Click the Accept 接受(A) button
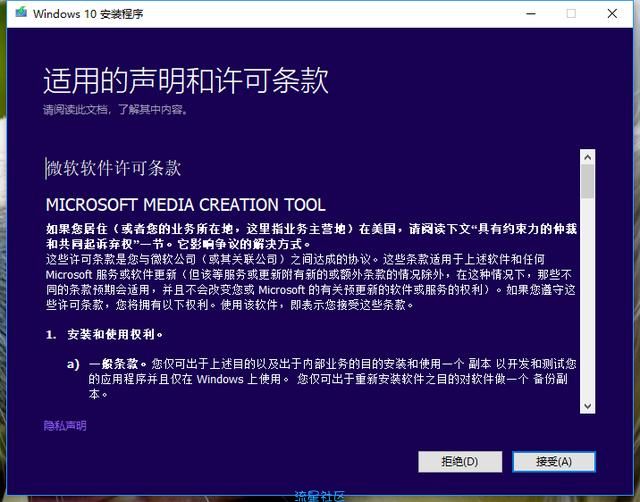 point(554,462)
